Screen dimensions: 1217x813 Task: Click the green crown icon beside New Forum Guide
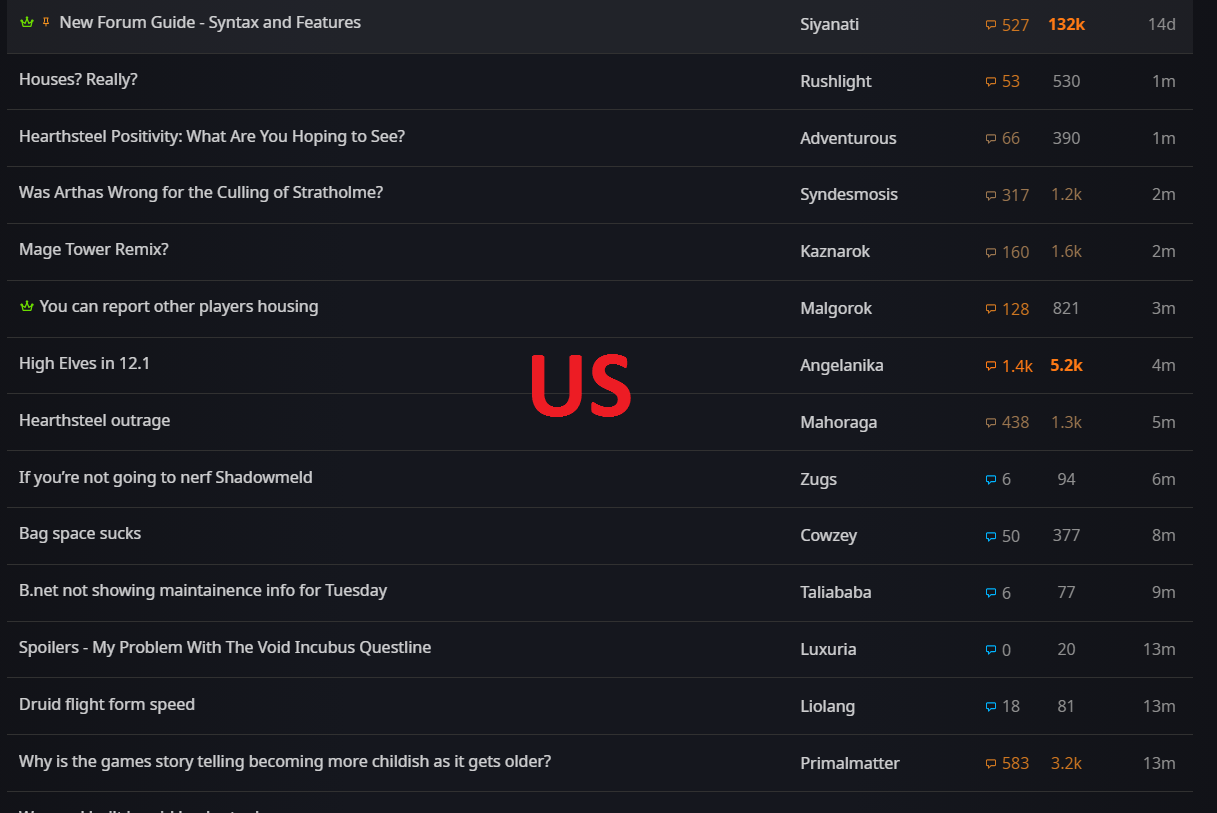[27, 22]
